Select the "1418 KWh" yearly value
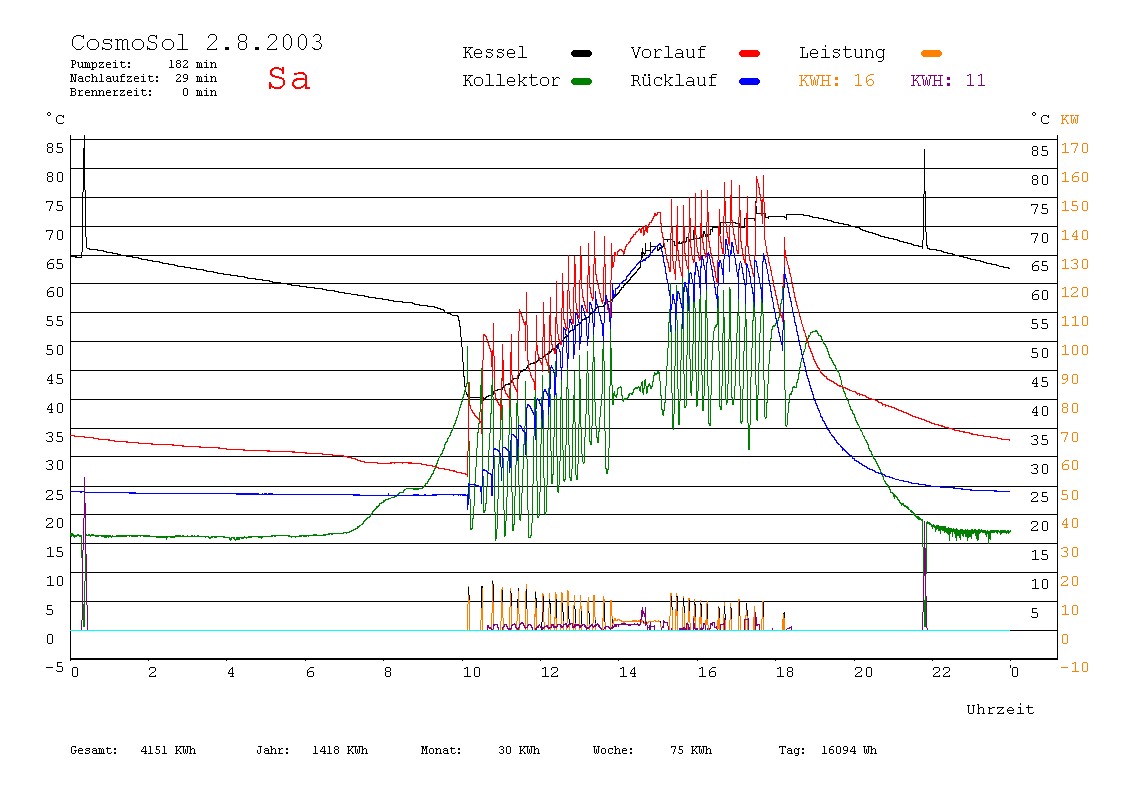The width and height of the screenshot is (1148, 812). click(340, 750)
